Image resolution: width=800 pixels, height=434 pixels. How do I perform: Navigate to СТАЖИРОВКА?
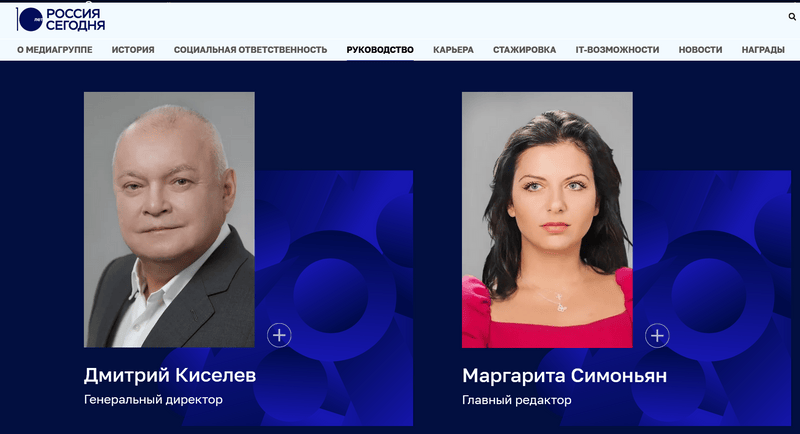[524, 50]
